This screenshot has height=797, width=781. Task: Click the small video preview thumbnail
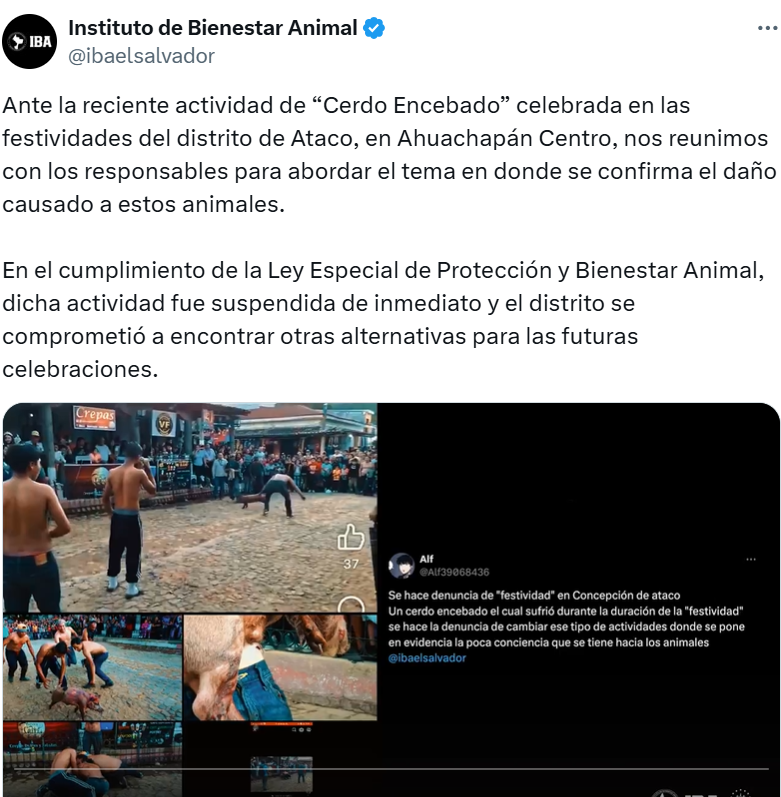point(282,775)
